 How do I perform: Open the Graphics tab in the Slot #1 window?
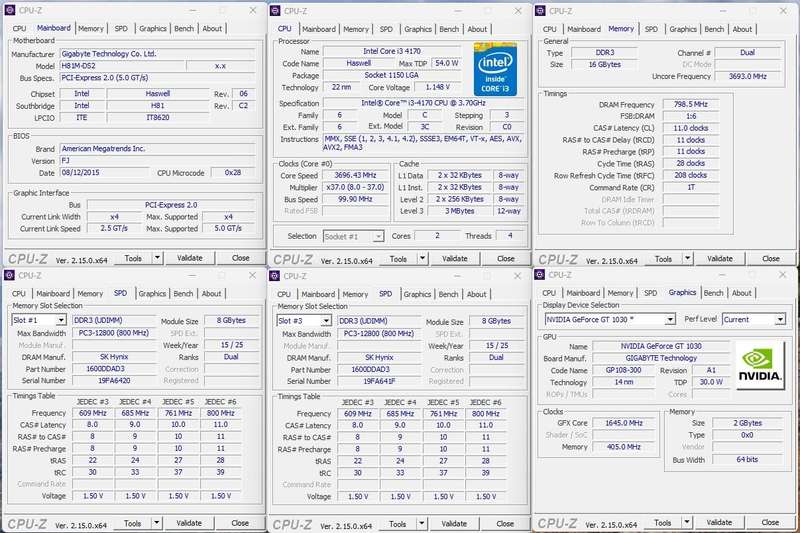(152, 294)
